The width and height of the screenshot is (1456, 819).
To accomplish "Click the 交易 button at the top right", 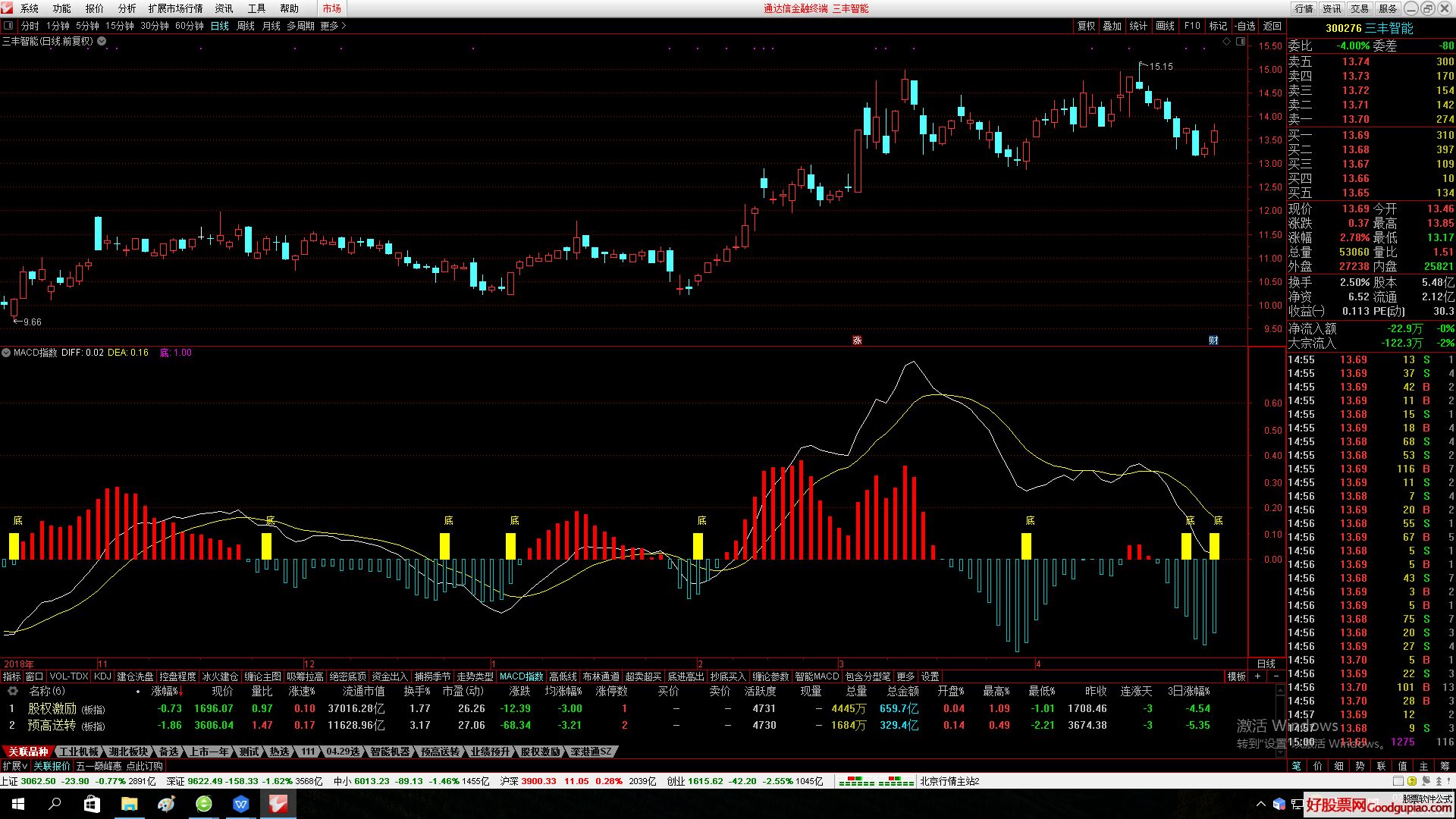I will [1360, 8].
